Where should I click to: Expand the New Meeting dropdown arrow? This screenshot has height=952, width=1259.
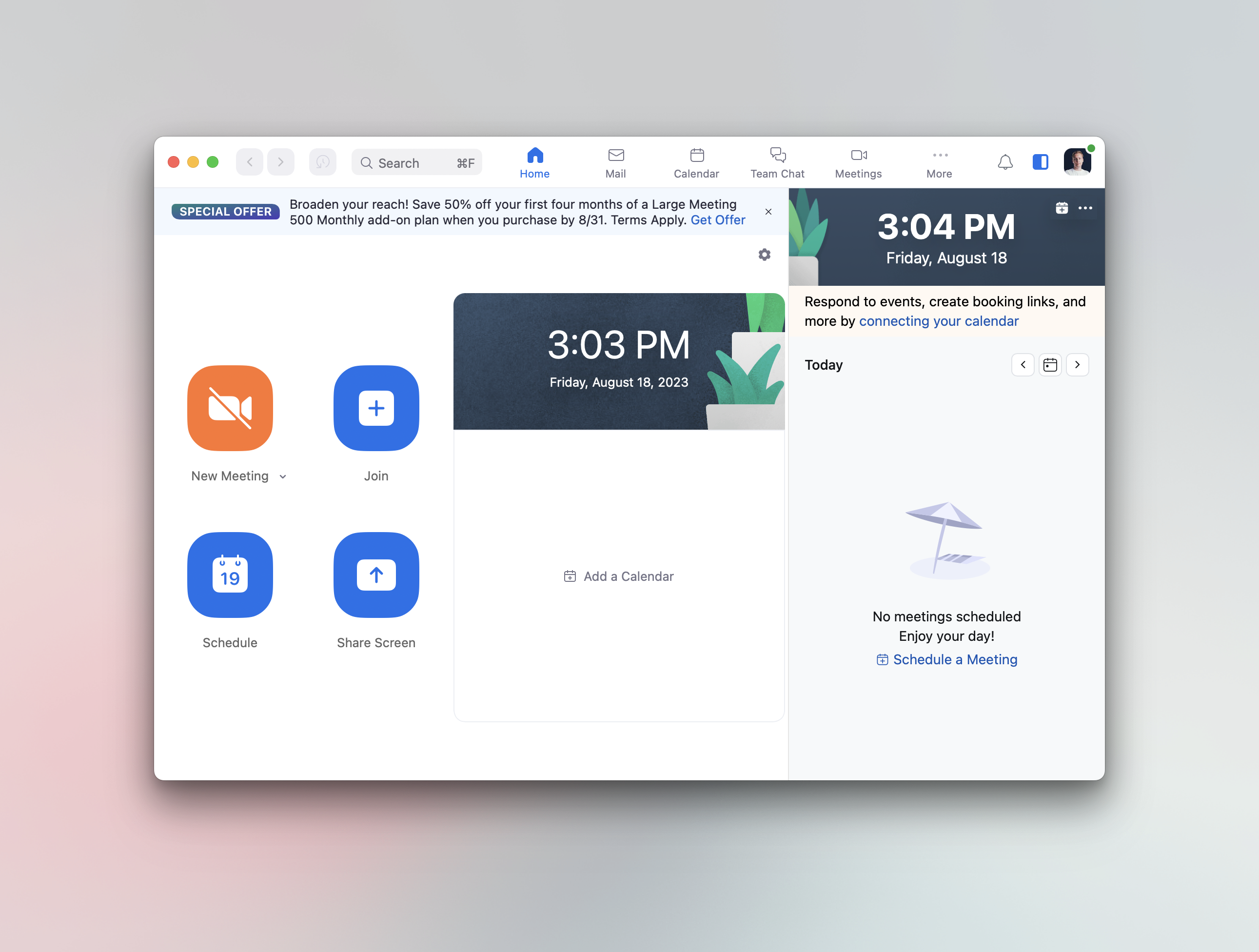285,476
